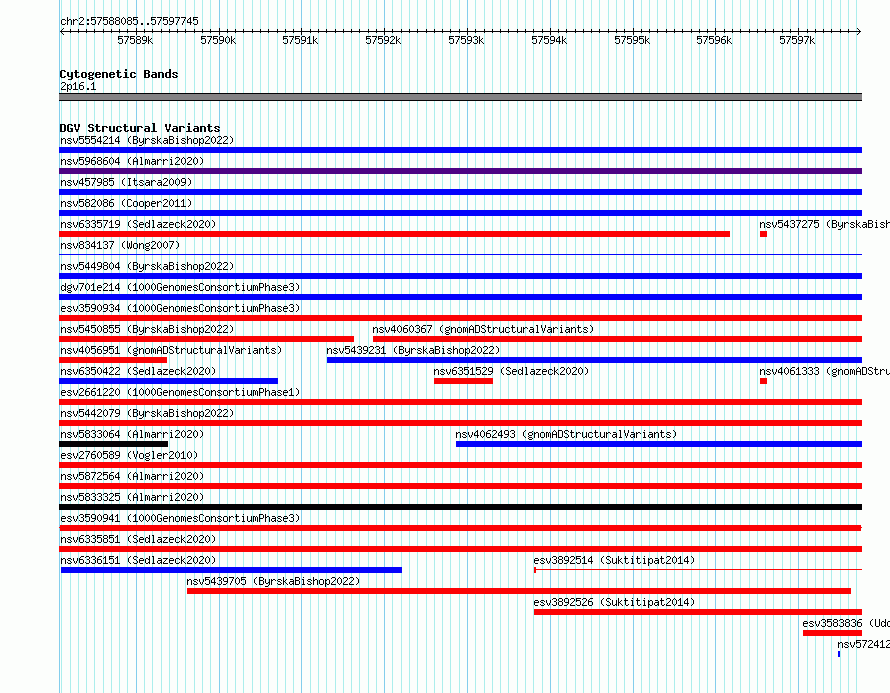Click the nsv5442079 (ByrskaBishop2022) label
890x693 pixels.
147,413
